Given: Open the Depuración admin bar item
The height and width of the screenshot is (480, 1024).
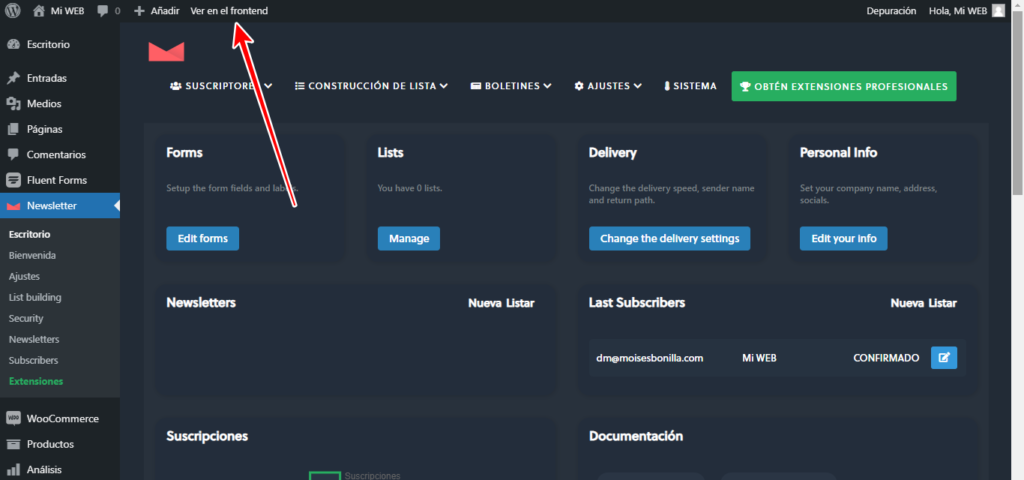Looking at the screenshot, I should point(891,11).
